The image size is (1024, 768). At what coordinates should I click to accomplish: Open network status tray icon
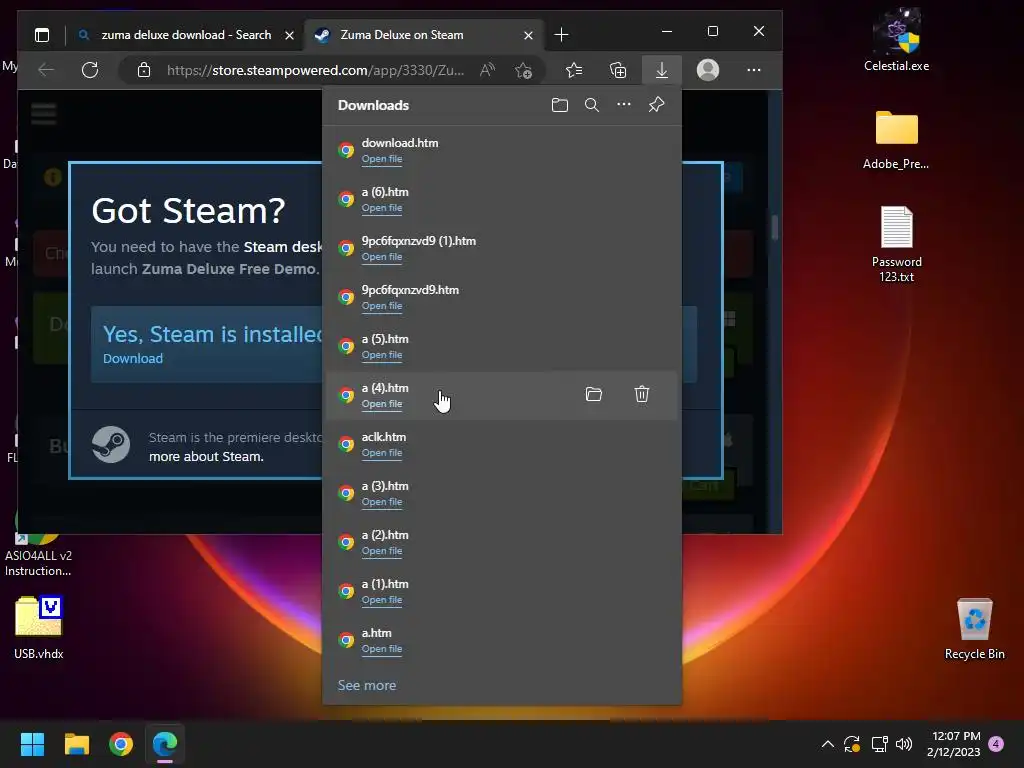[x=879, y=744]
